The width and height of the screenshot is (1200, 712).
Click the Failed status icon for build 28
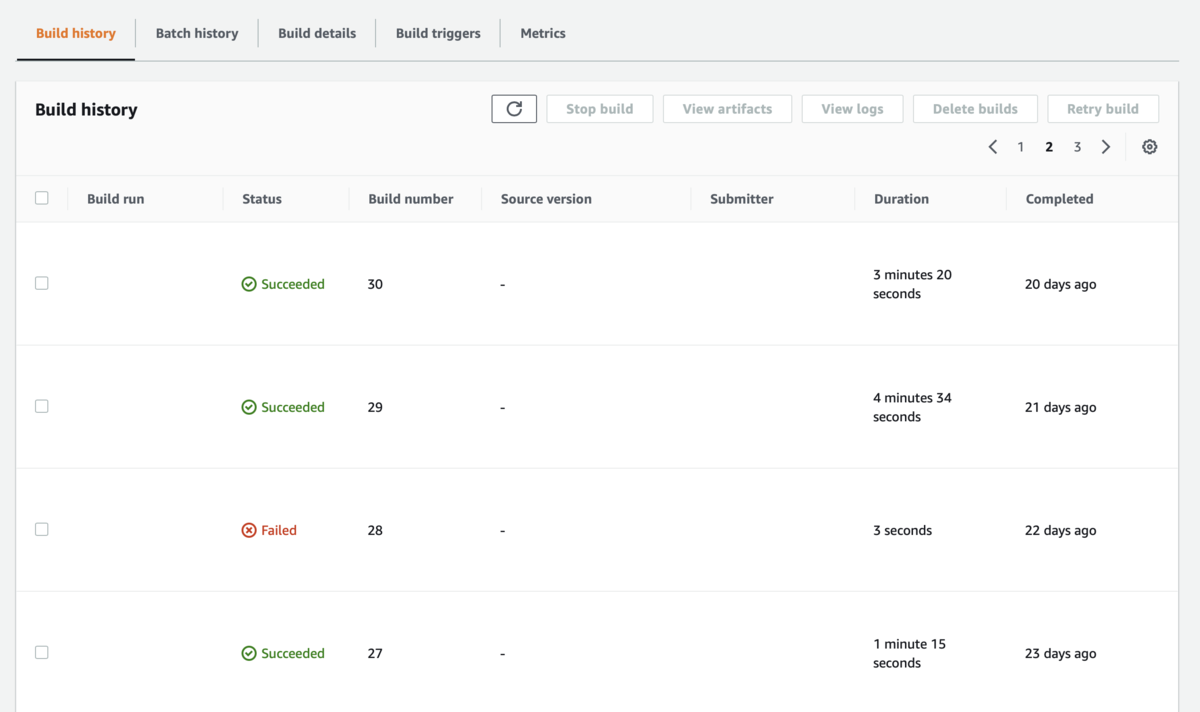point(249,530)
